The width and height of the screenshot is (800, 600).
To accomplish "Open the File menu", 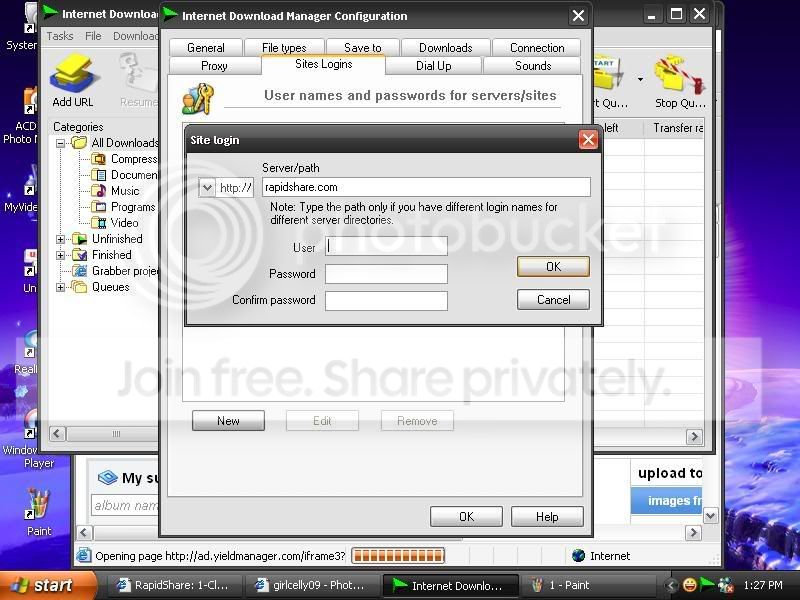I will tap(93, 36).
